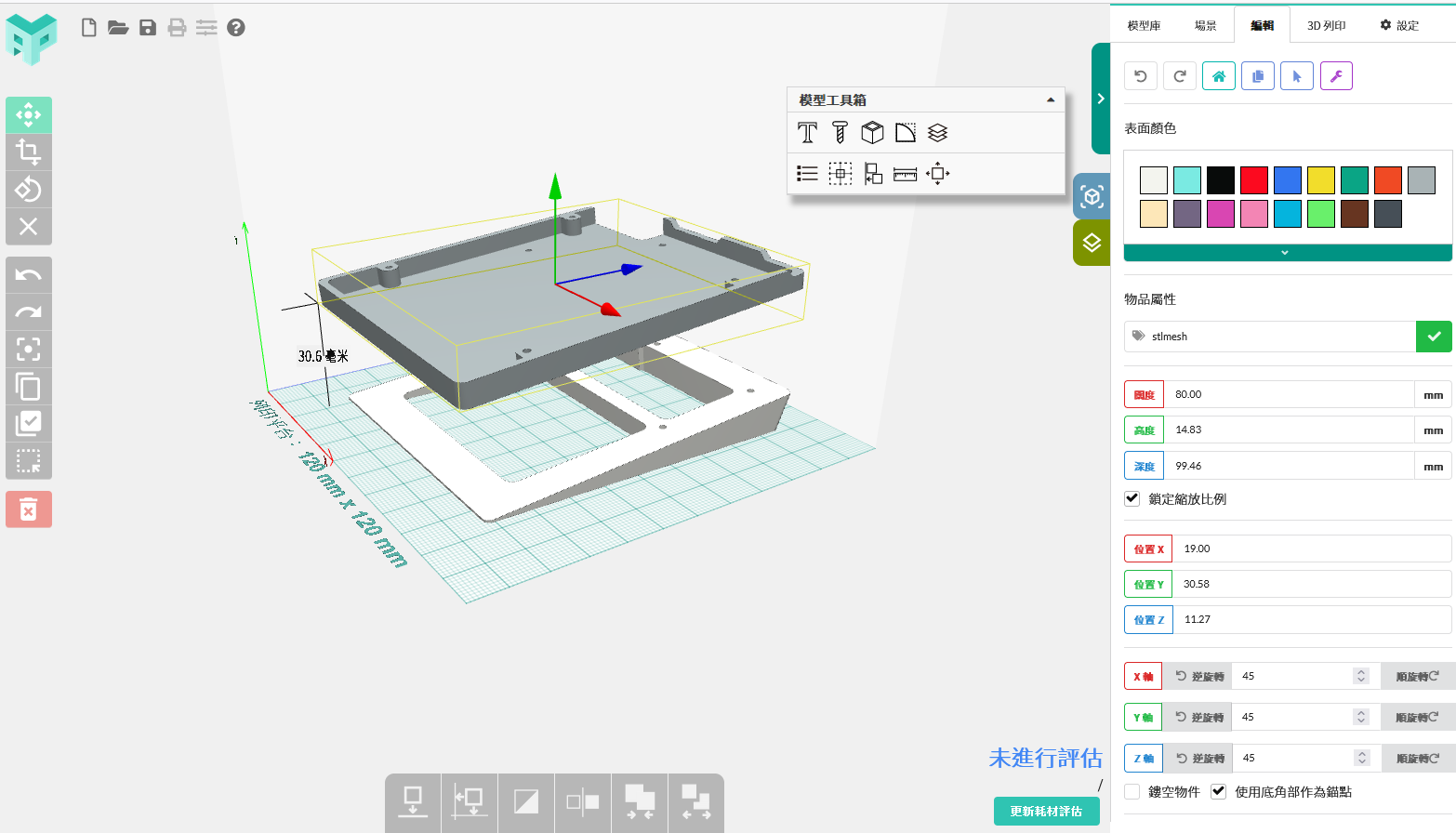1456x833 pixels.
Task: Activate the rotate tool on the left sidebar
Action: pos(29,189)
